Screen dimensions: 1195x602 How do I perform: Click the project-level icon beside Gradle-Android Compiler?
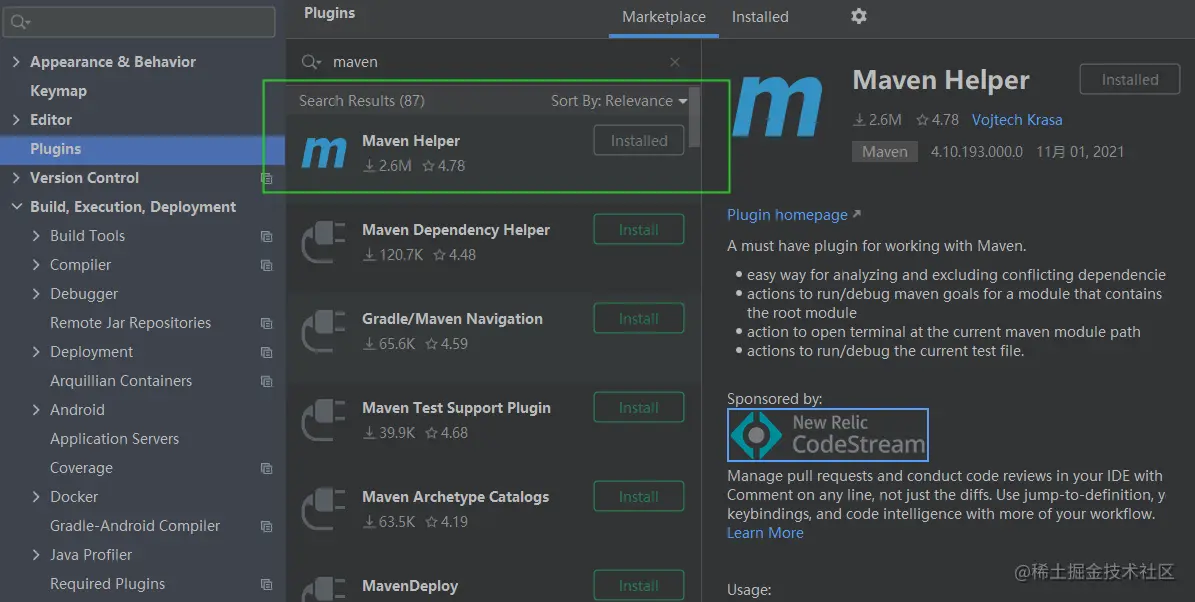point(267,526)
